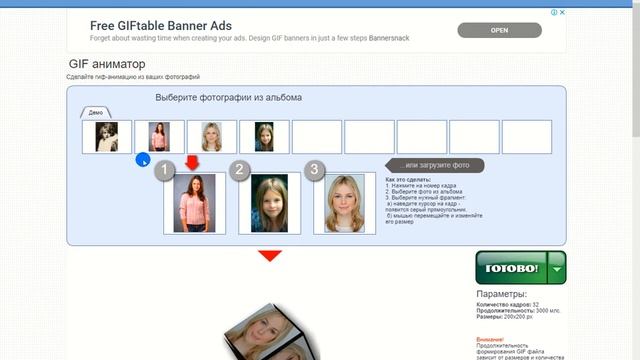Click the frame number 1 circle

164,170
